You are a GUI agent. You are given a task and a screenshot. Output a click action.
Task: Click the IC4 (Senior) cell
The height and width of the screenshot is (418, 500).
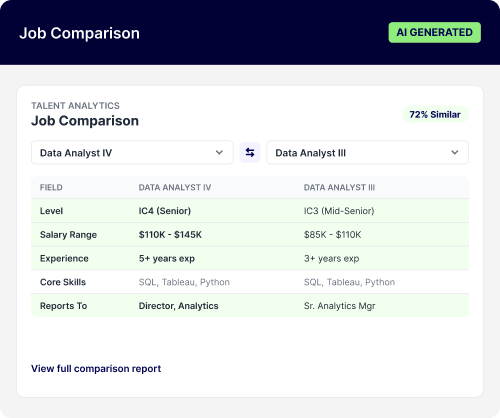(165, 211)
